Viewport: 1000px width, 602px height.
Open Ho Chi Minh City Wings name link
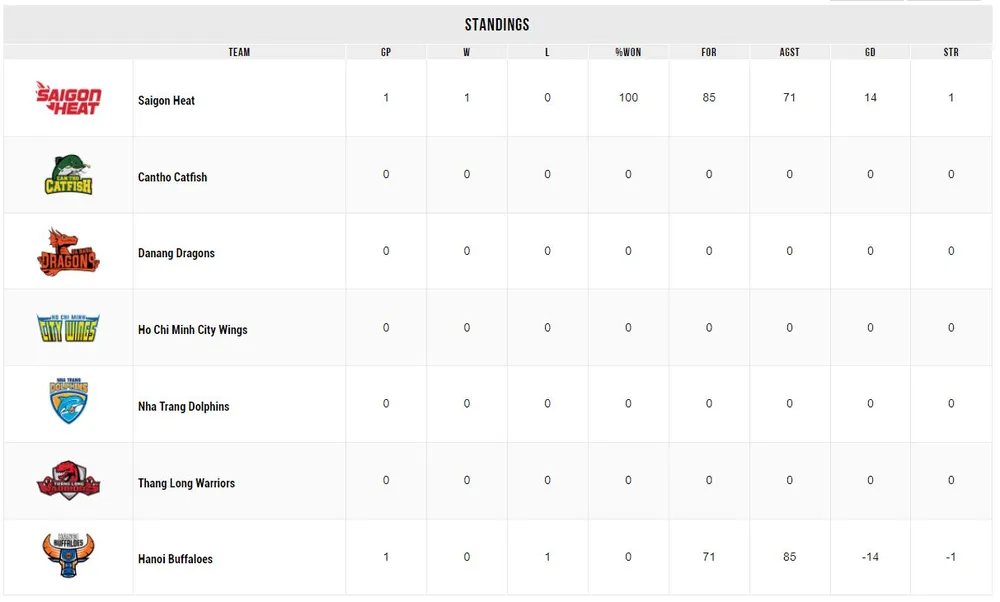pos(192,330)
